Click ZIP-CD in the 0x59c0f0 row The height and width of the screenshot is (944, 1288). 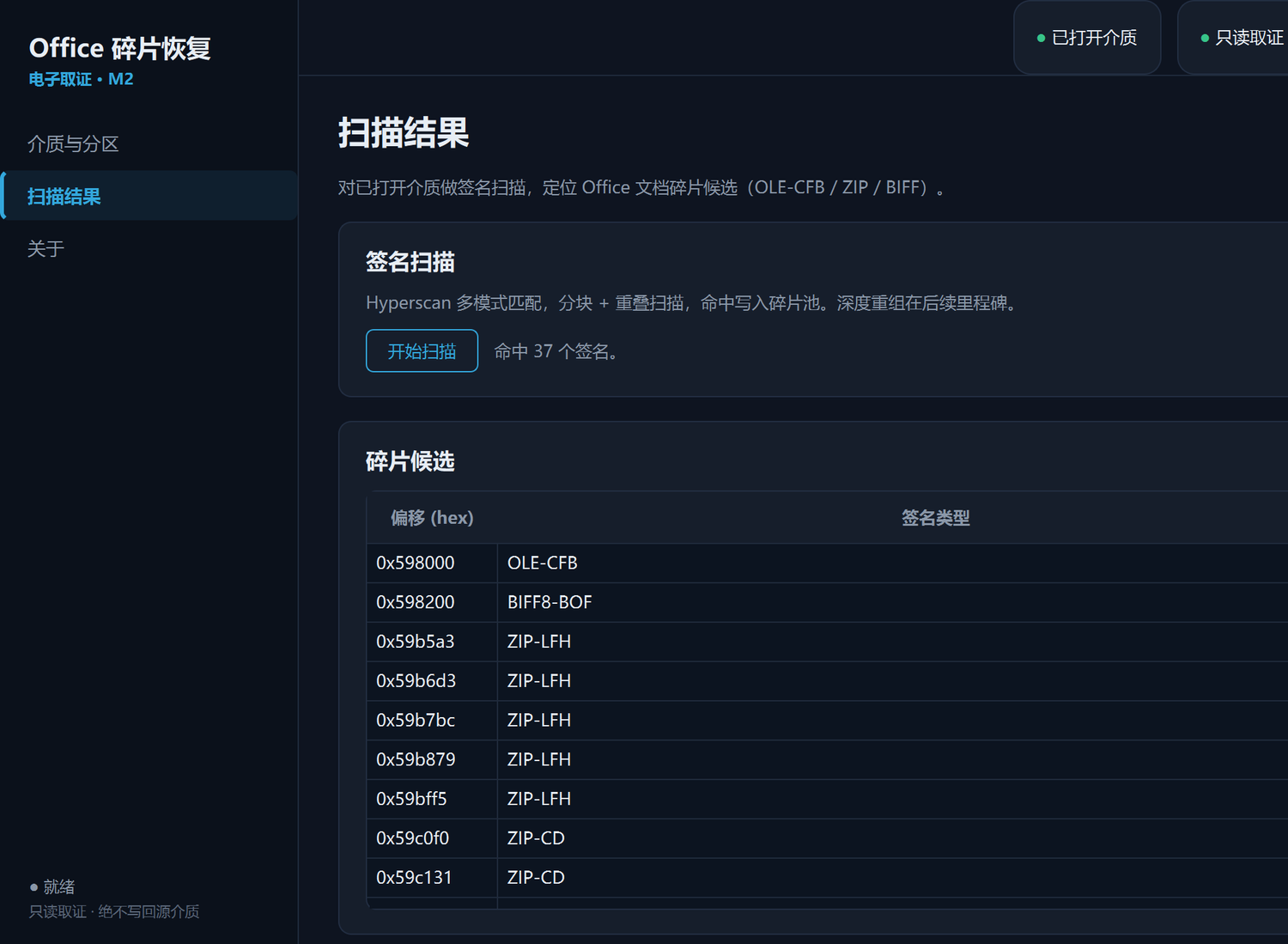(x=893, y=838)
